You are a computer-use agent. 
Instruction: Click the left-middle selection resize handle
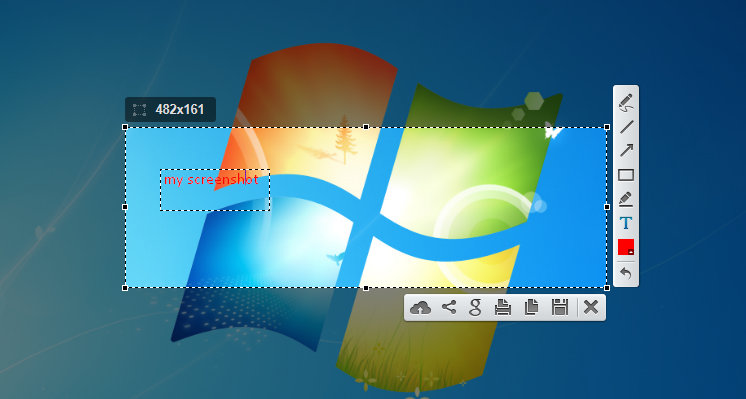[125, 207]
